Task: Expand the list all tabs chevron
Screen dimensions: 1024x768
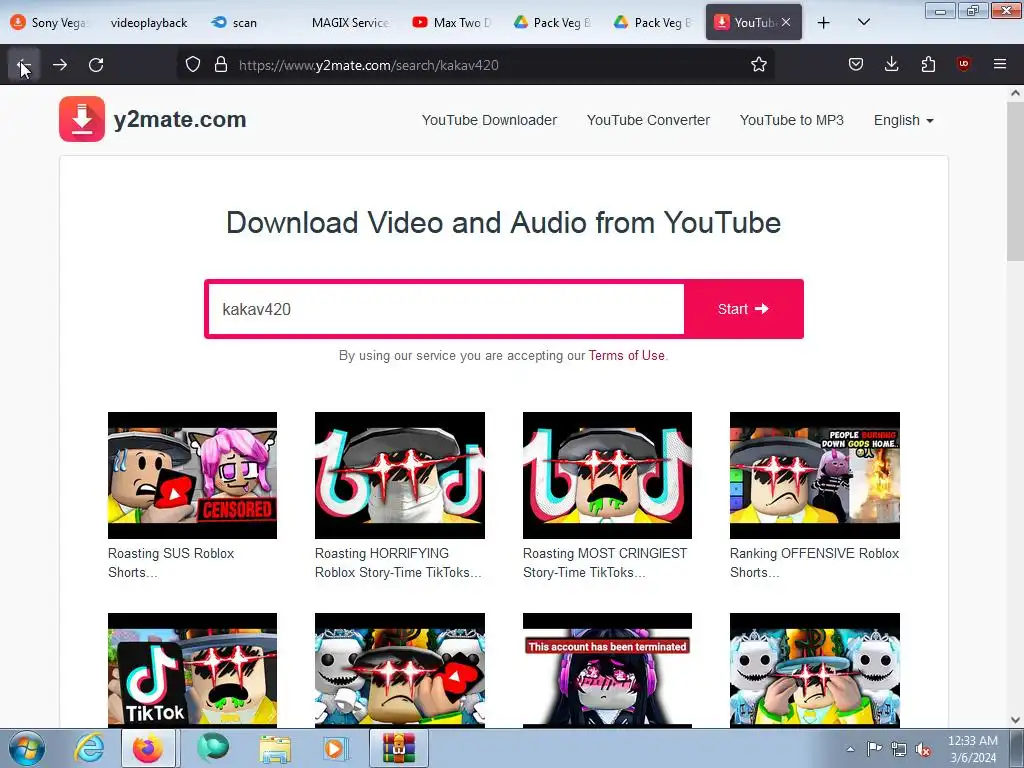Action: click(x=863, y=23)
